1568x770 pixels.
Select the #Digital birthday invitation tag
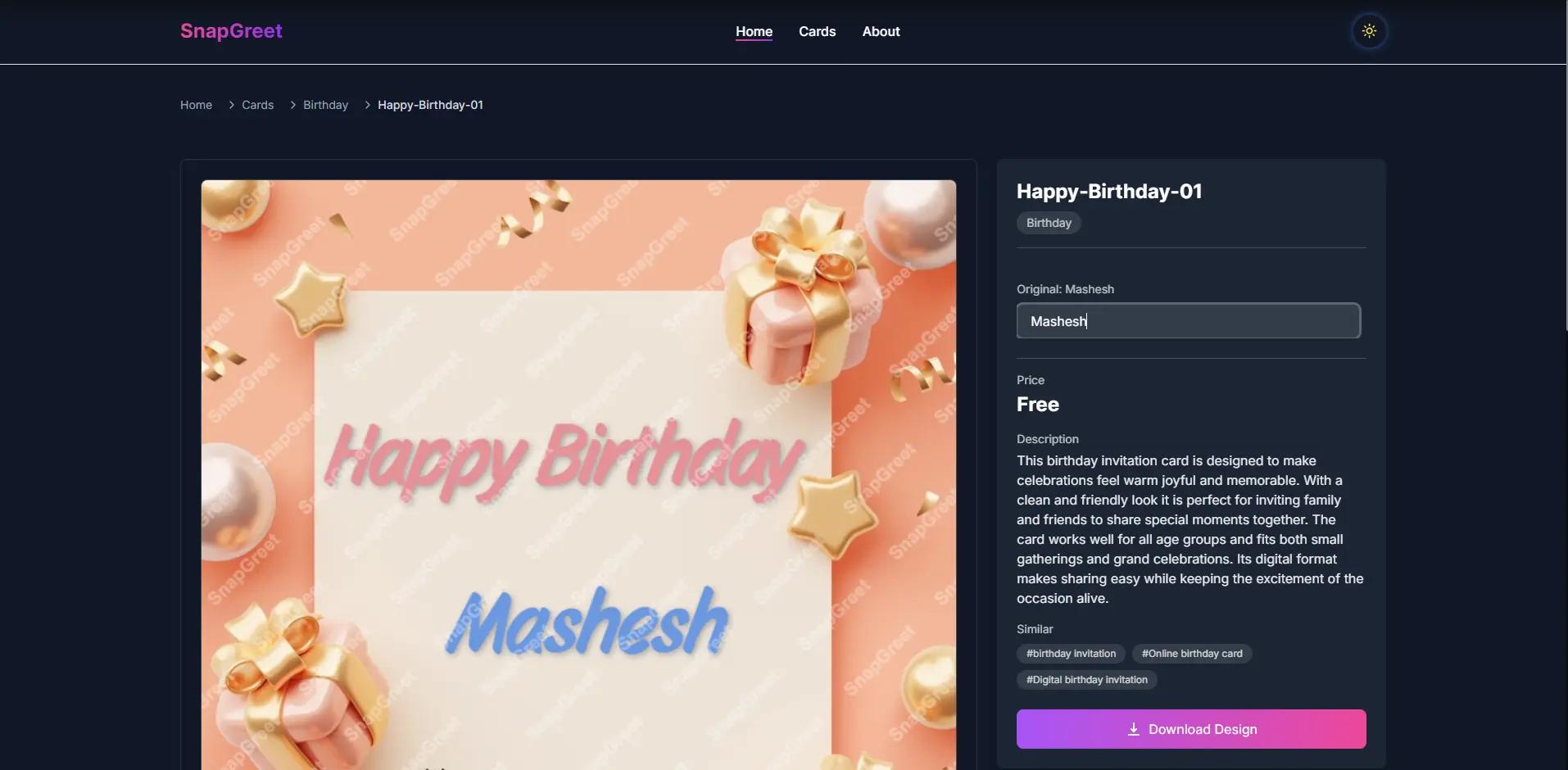[x=1086, y=680]
